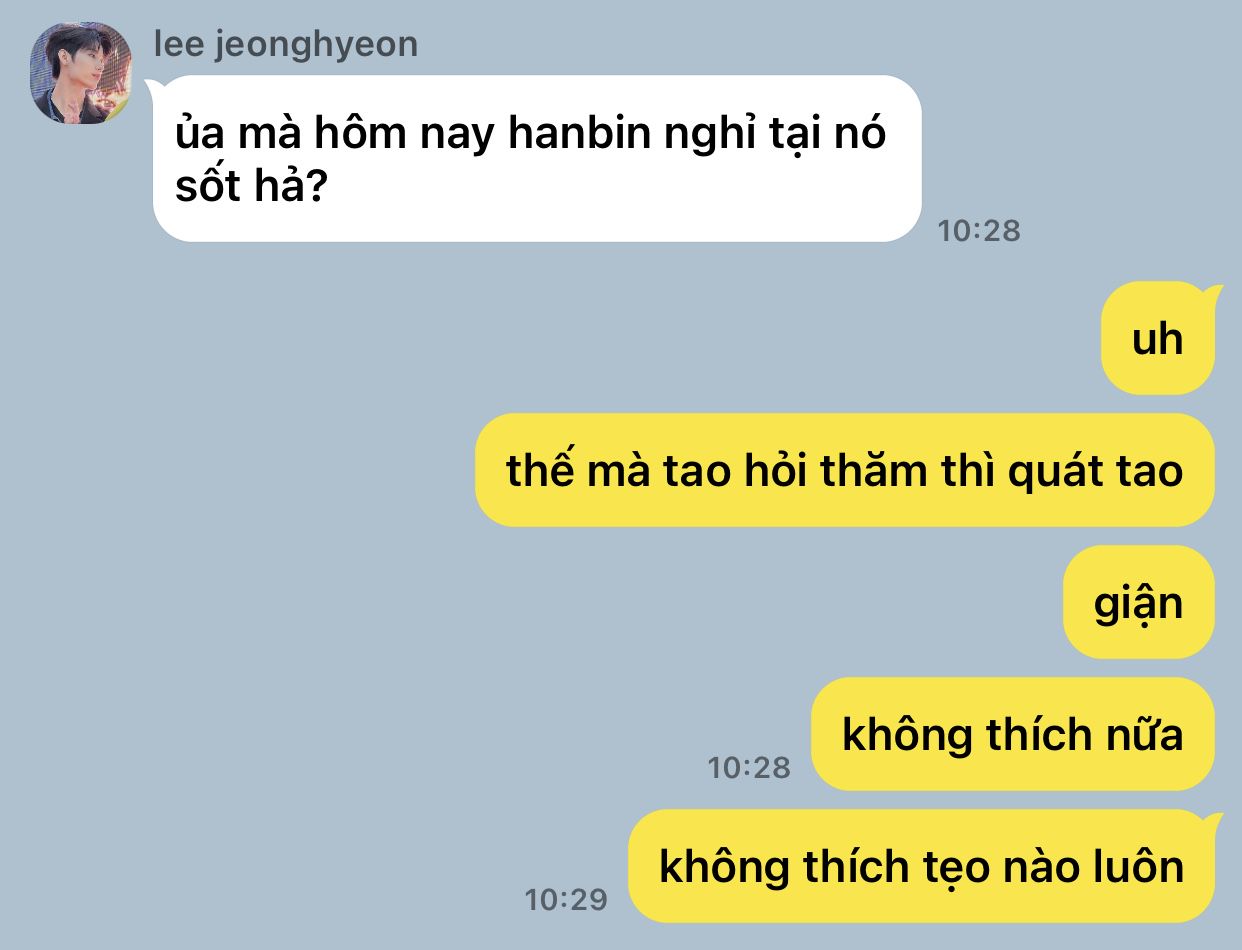The height and width of the screenshot is (950, 1242).
Task: Select the white message about hanbin nghỉ
Action: pos(537,158)
